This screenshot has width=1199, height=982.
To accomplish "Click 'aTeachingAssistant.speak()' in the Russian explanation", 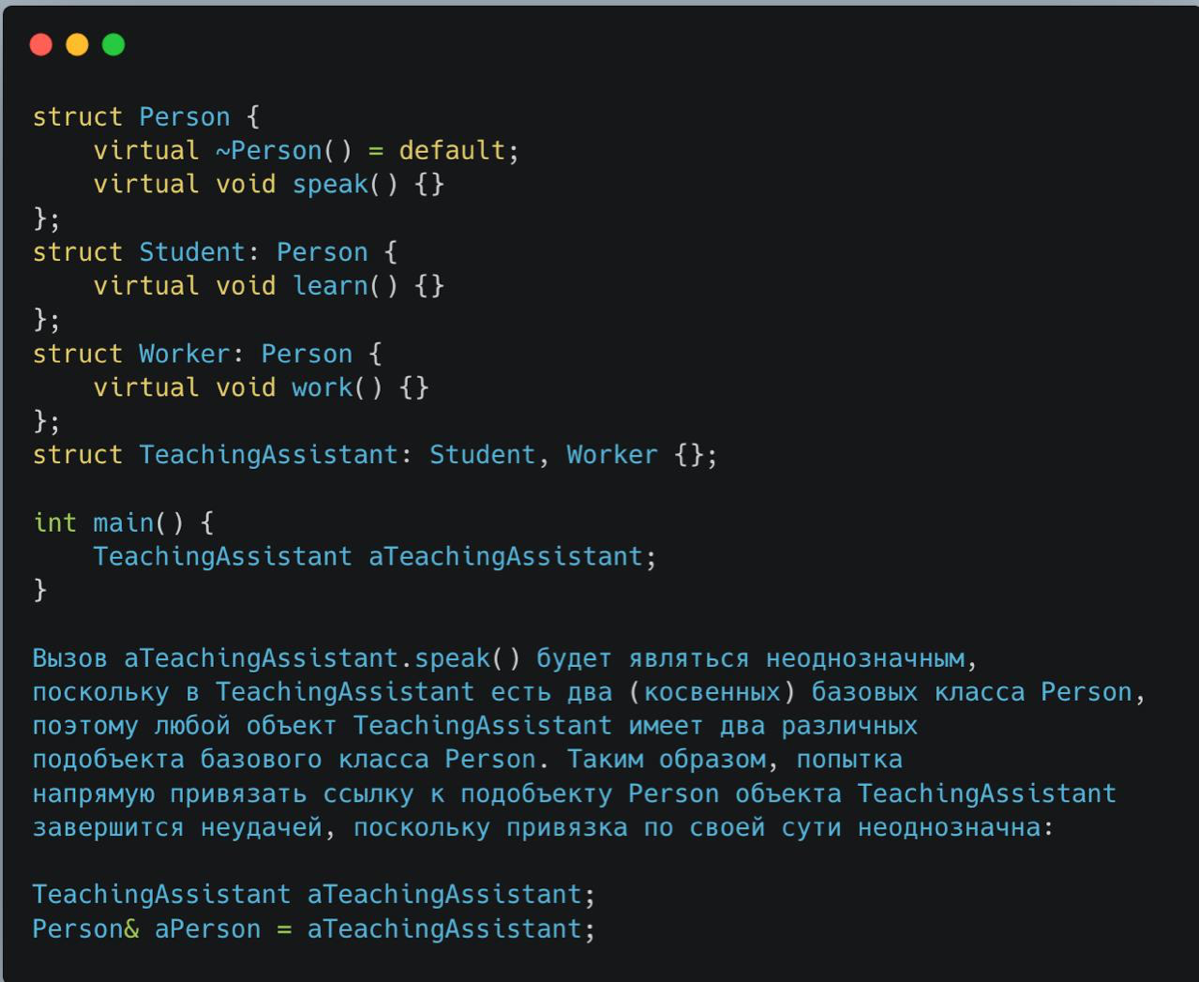I will pos(321,659).
